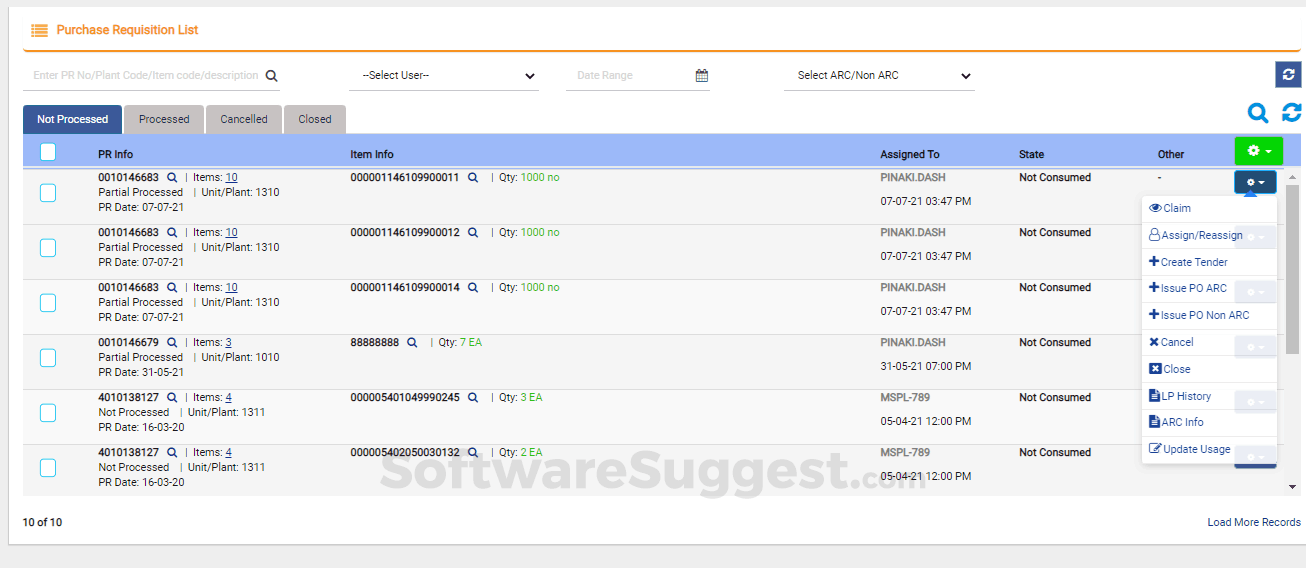Click the large blue search magnifier above the table
Image resolution: width=1306 pixels, height=568 pixels.
[1258, 114]
